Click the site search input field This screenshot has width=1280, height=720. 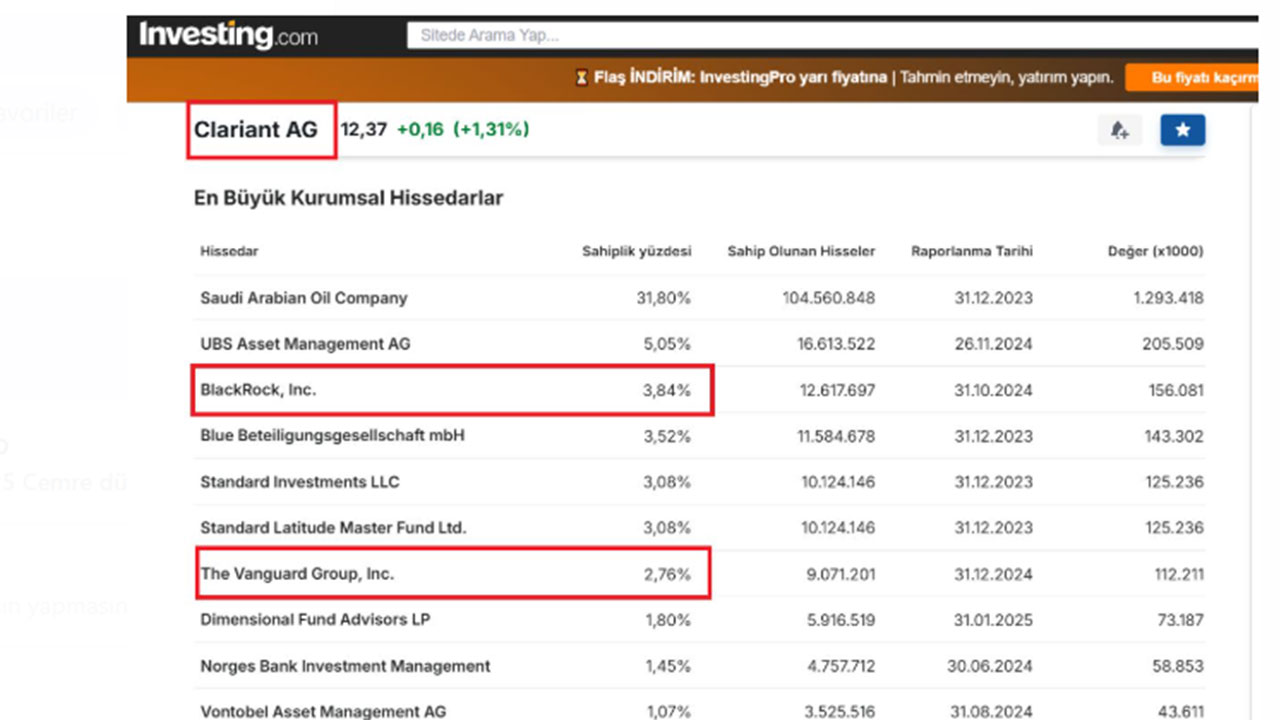click(x=830, y=36)
